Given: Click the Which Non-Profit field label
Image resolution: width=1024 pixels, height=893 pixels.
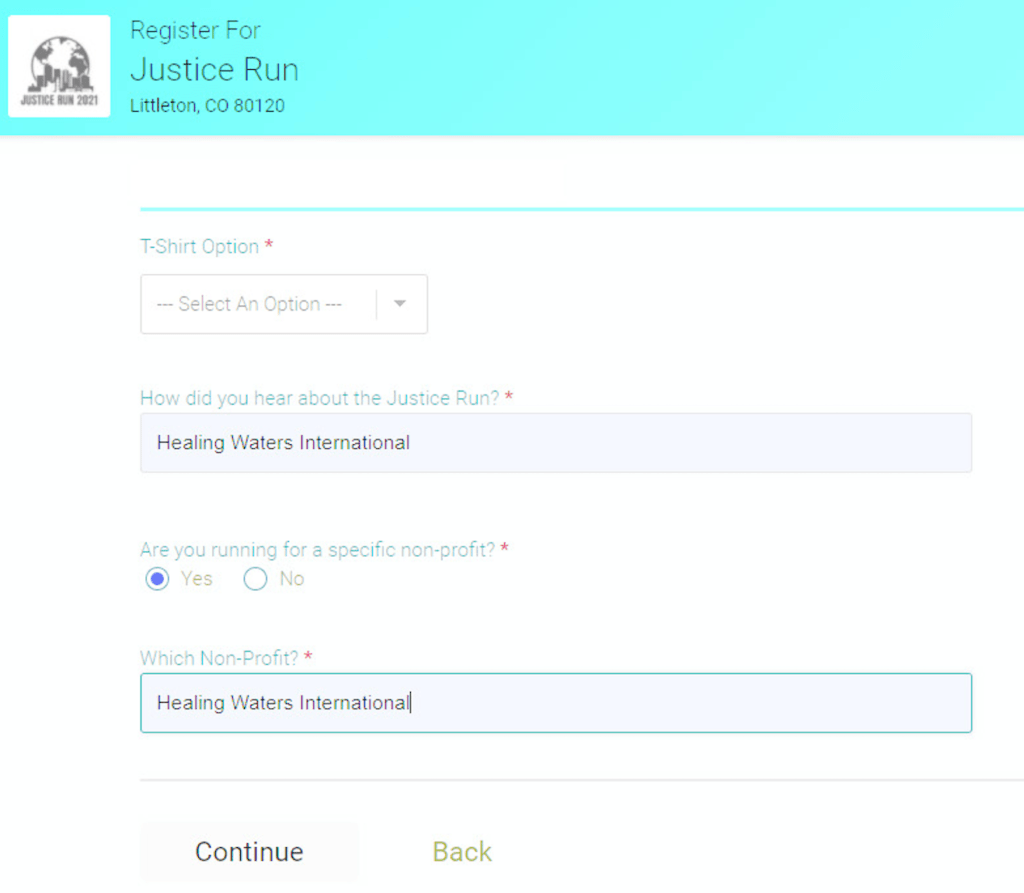Looking at the screenshot, I should tap(220, 658).
